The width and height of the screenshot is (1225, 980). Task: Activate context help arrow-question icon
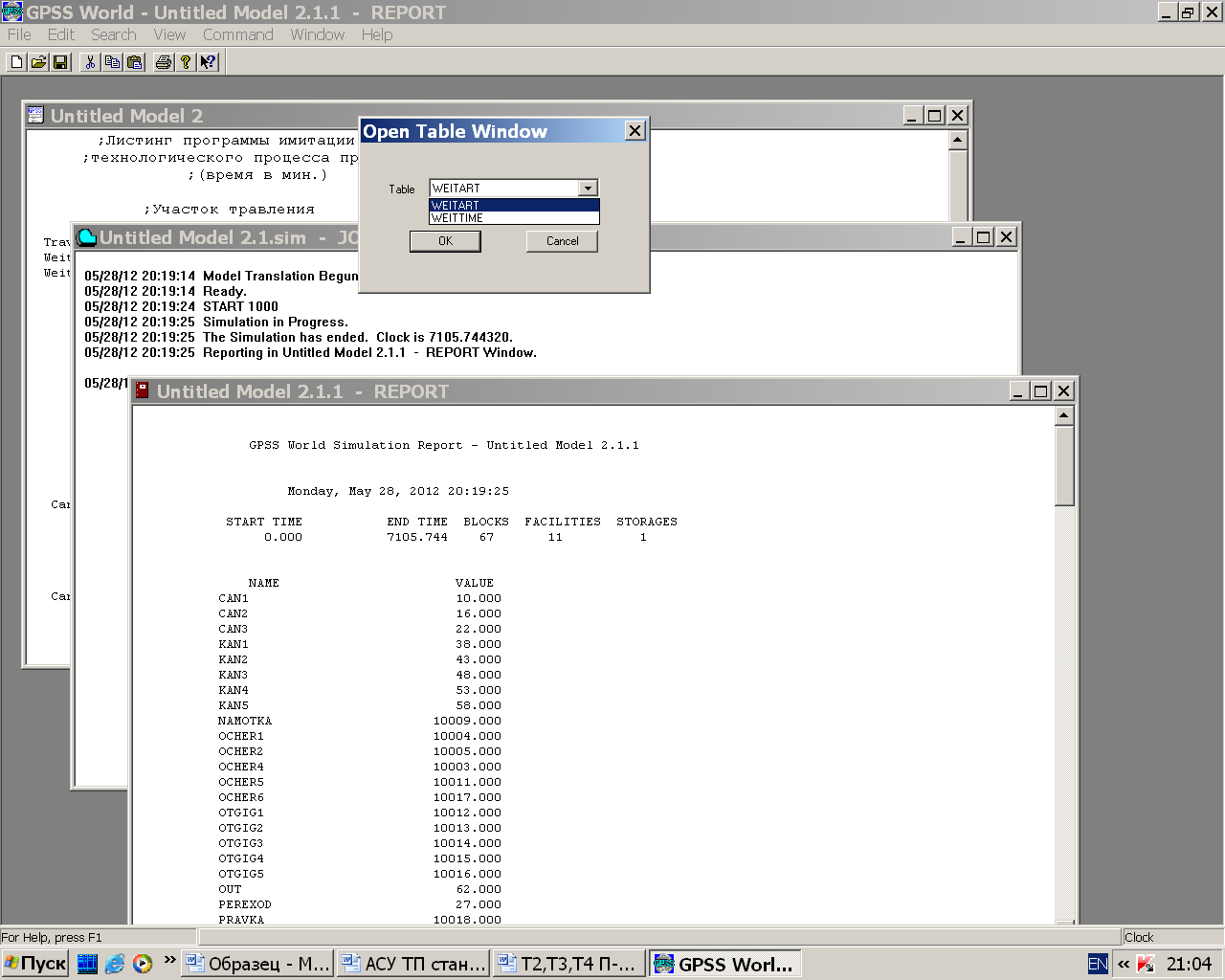(x=208, y=62)
